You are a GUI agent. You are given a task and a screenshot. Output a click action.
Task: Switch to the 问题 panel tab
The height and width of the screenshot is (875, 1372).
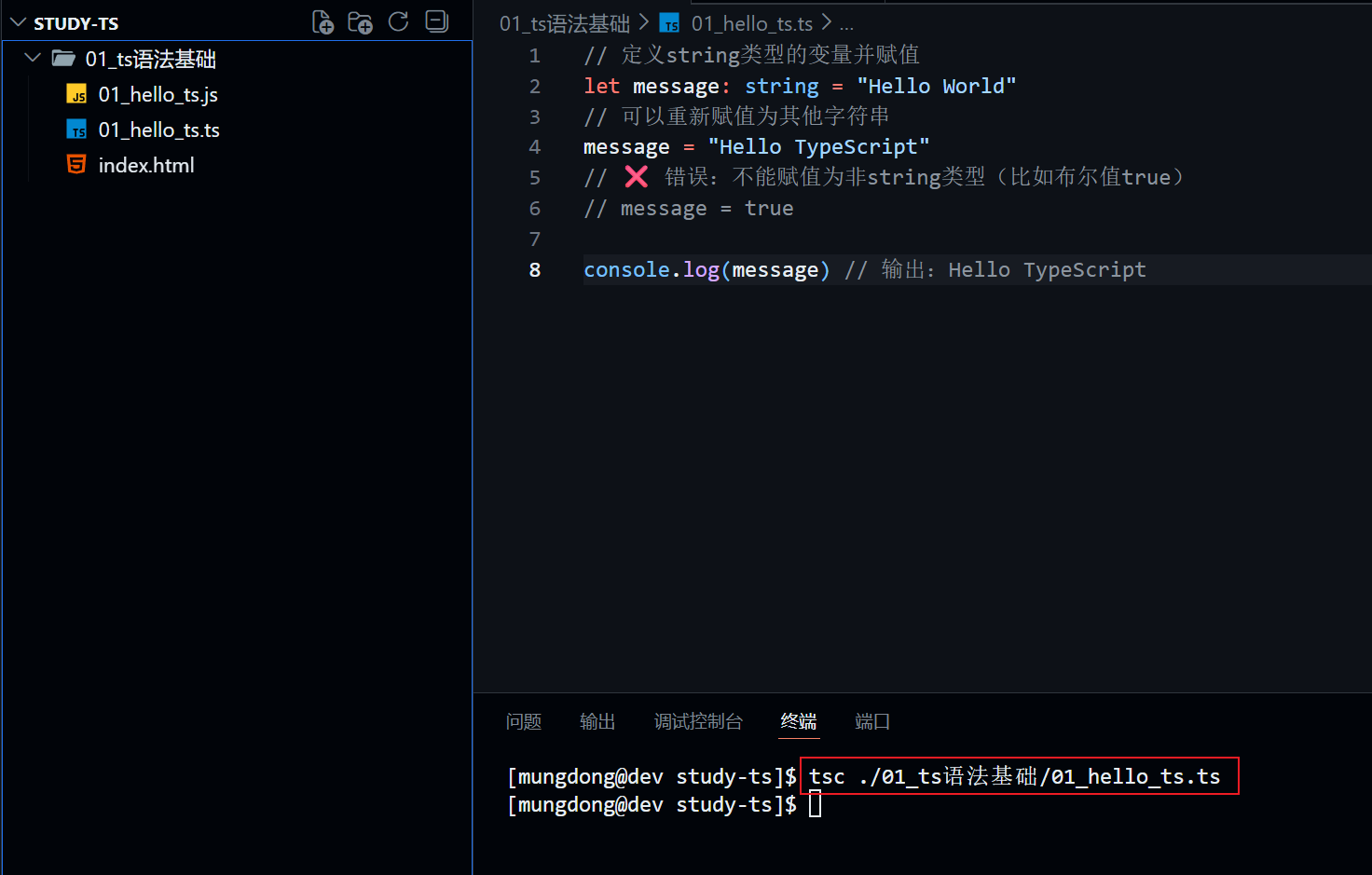click(524, 721)
